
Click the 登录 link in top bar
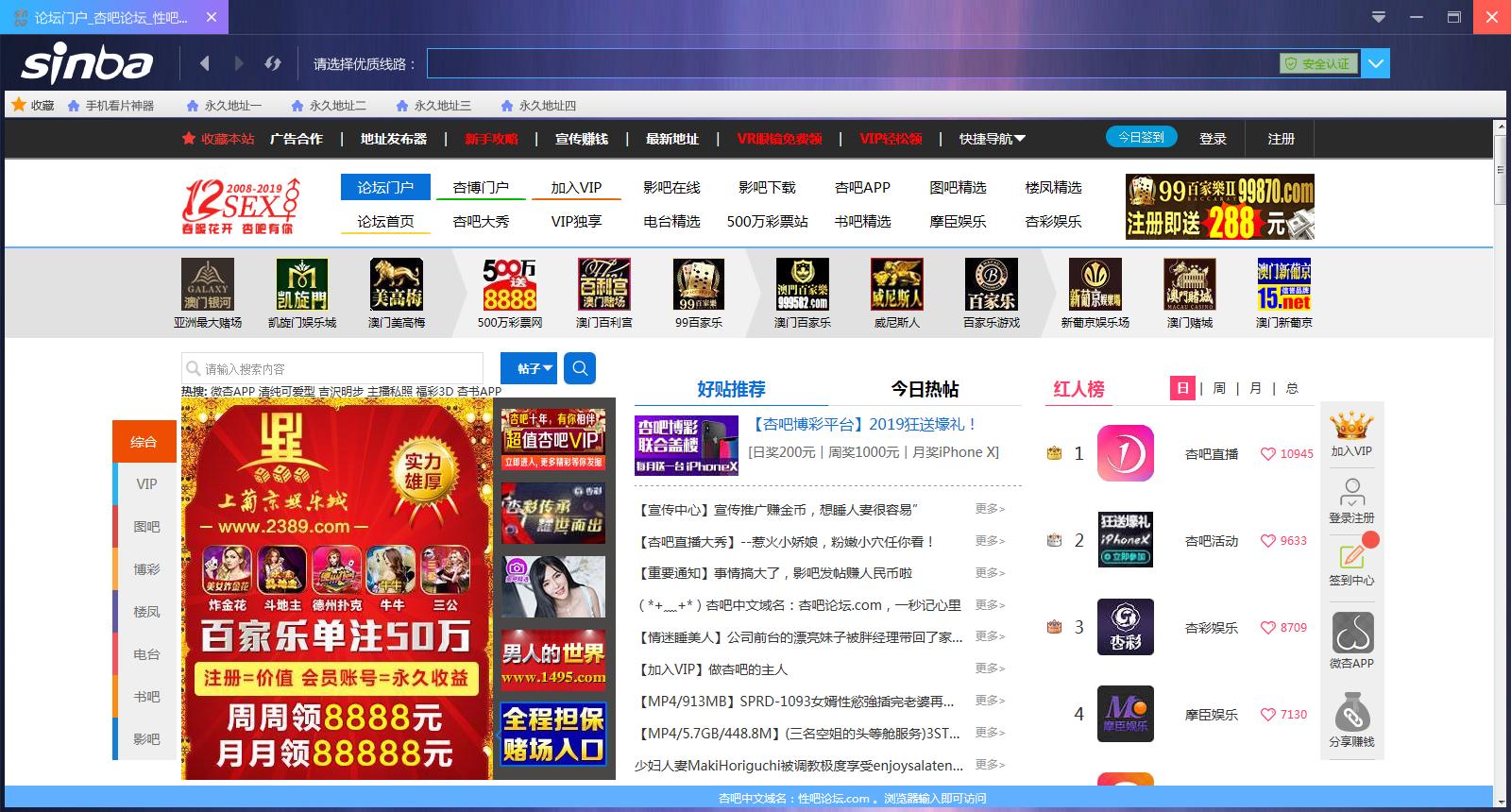click(x=1213, y=139)
